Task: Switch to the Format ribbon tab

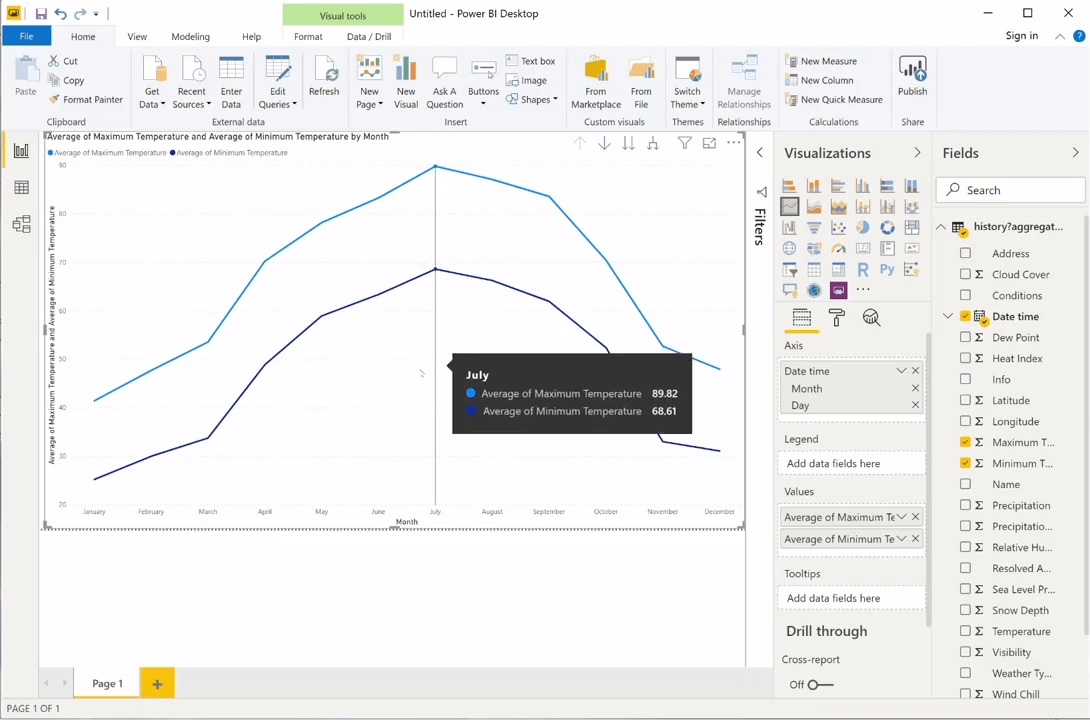Action: pos(307,36)
